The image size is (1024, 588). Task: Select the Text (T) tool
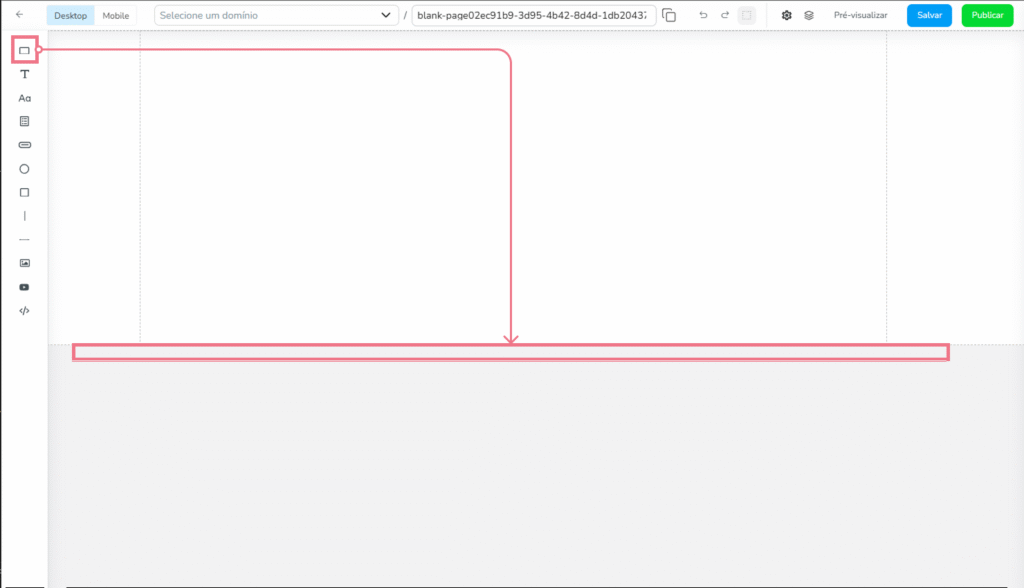tap(24, 74)
